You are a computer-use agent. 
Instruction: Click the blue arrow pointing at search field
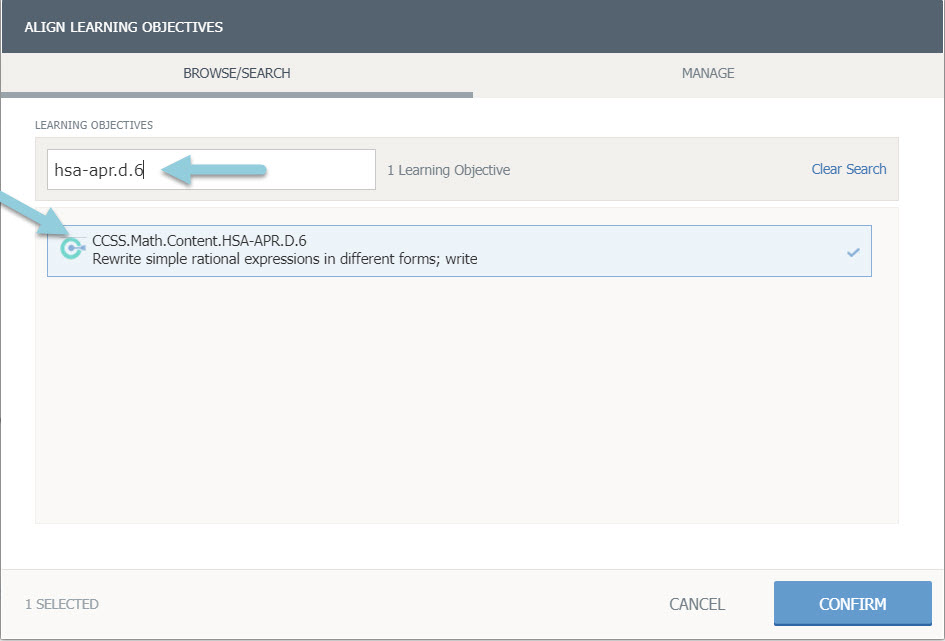(x=215, y=172)
